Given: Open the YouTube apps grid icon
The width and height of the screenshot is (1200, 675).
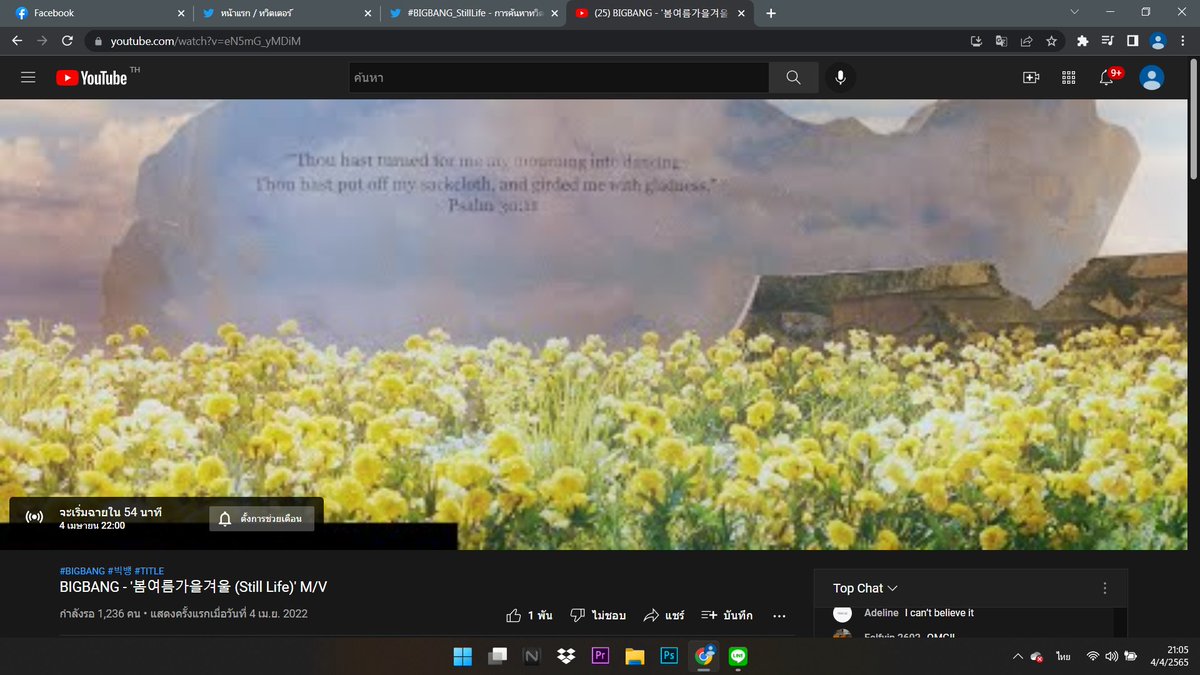Looking at the screenshot, I should point(1068,77).
